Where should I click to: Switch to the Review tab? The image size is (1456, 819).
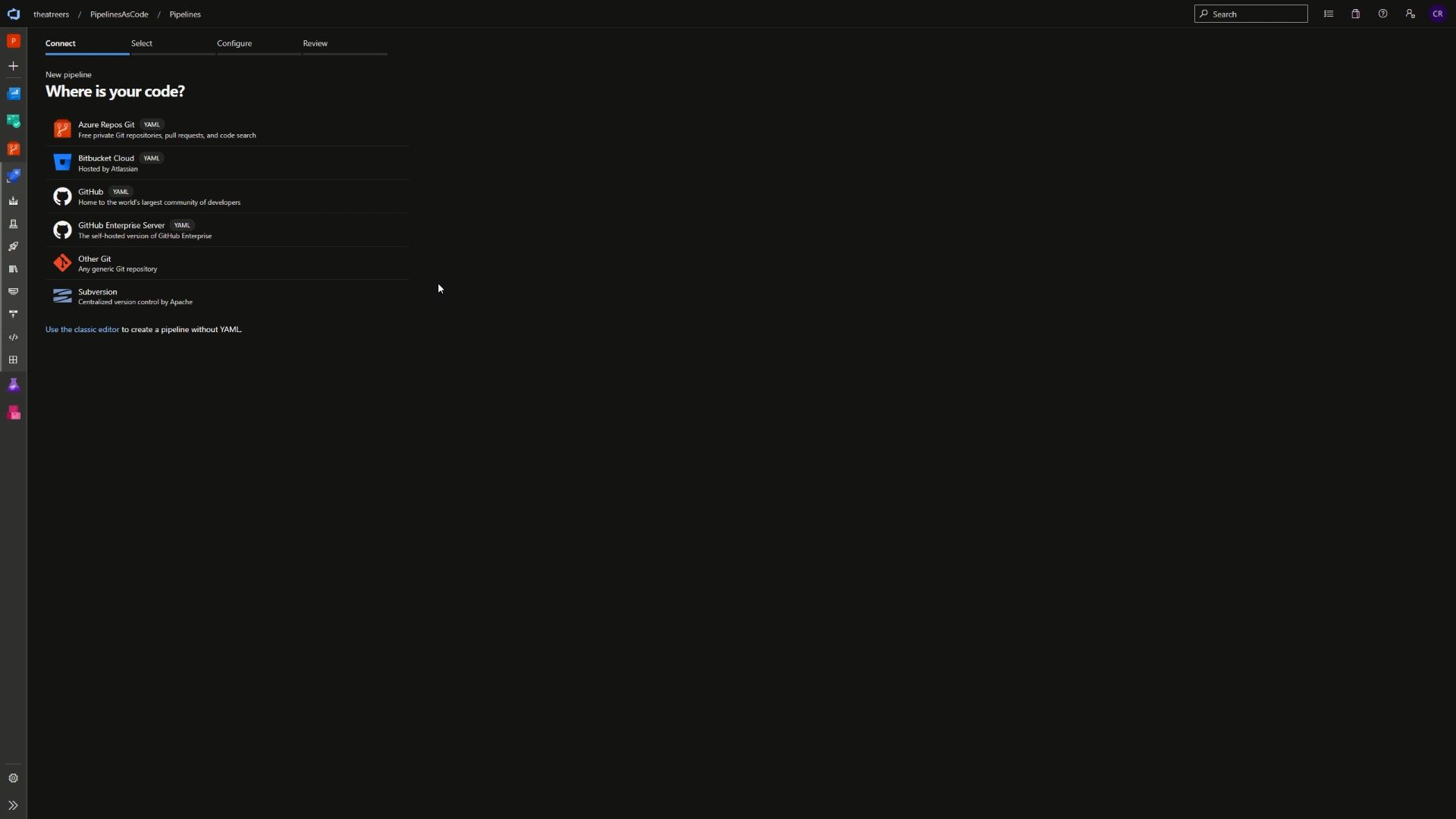(x=315, y=43)
